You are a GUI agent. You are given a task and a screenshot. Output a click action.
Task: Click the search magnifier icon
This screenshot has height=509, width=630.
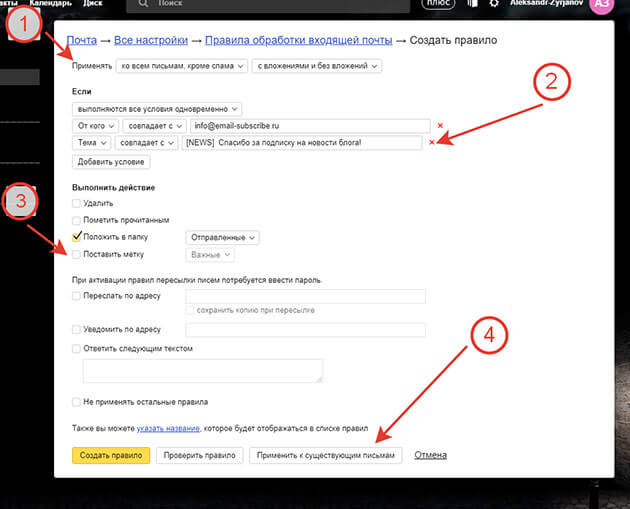143,3
